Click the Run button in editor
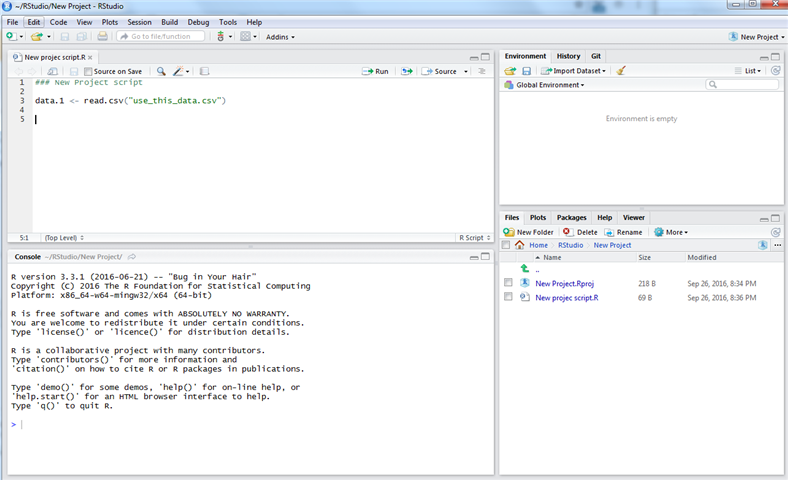 coord(375,71)
